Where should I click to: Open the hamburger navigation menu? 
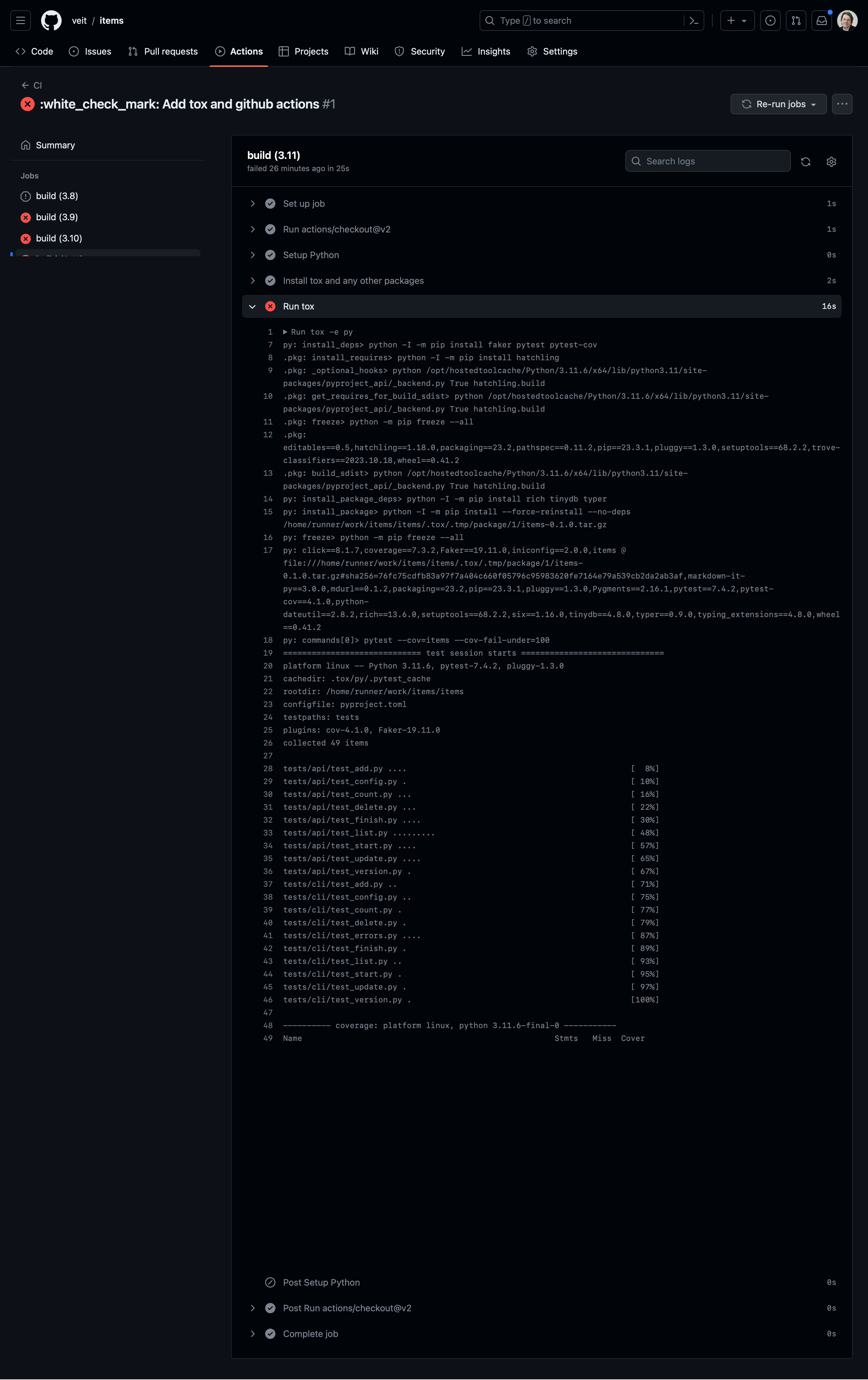(x=21, y=21)
